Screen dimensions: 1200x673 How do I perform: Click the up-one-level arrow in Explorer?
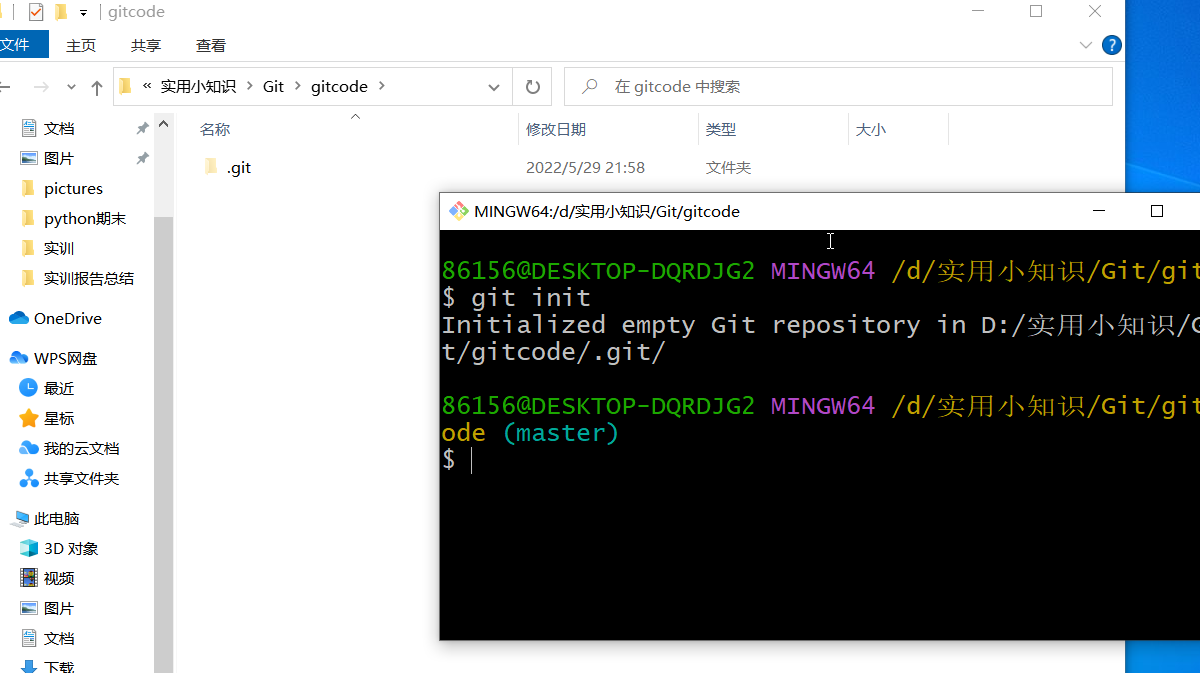(x=97, y=87)
